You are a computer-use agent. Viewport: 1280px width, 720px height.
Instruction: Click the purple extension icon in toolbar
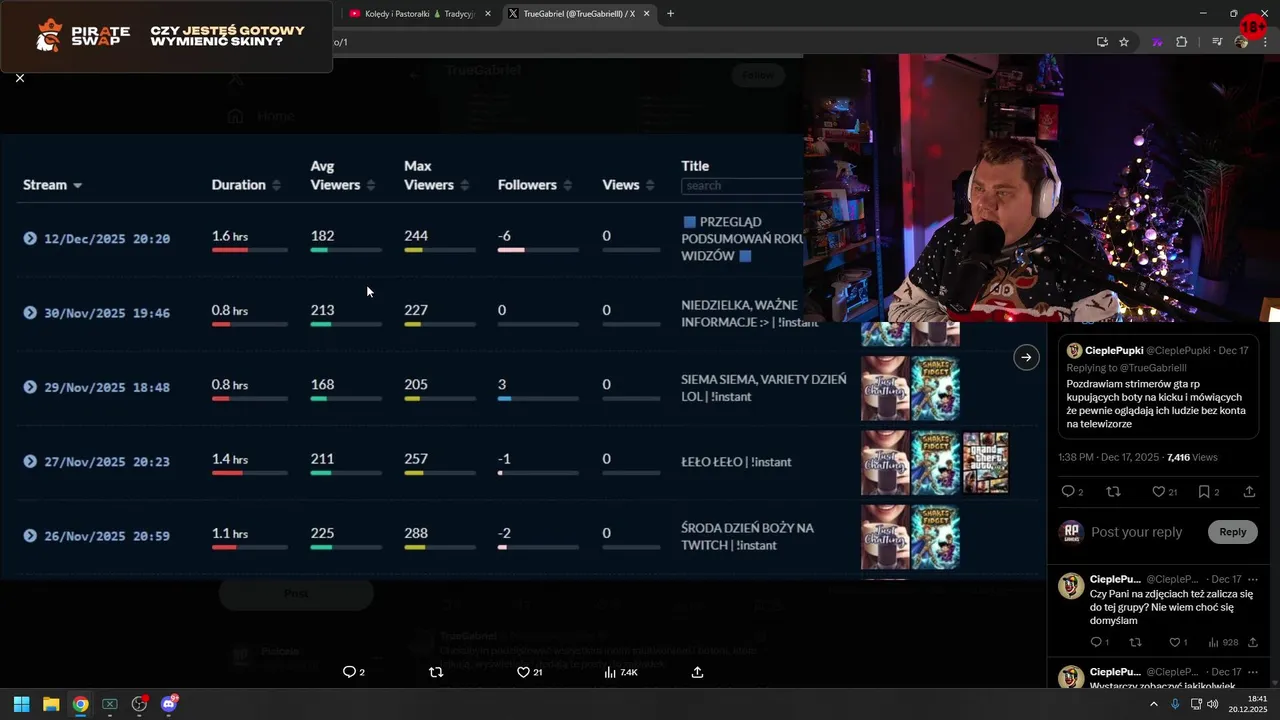tap(1157, 42)
